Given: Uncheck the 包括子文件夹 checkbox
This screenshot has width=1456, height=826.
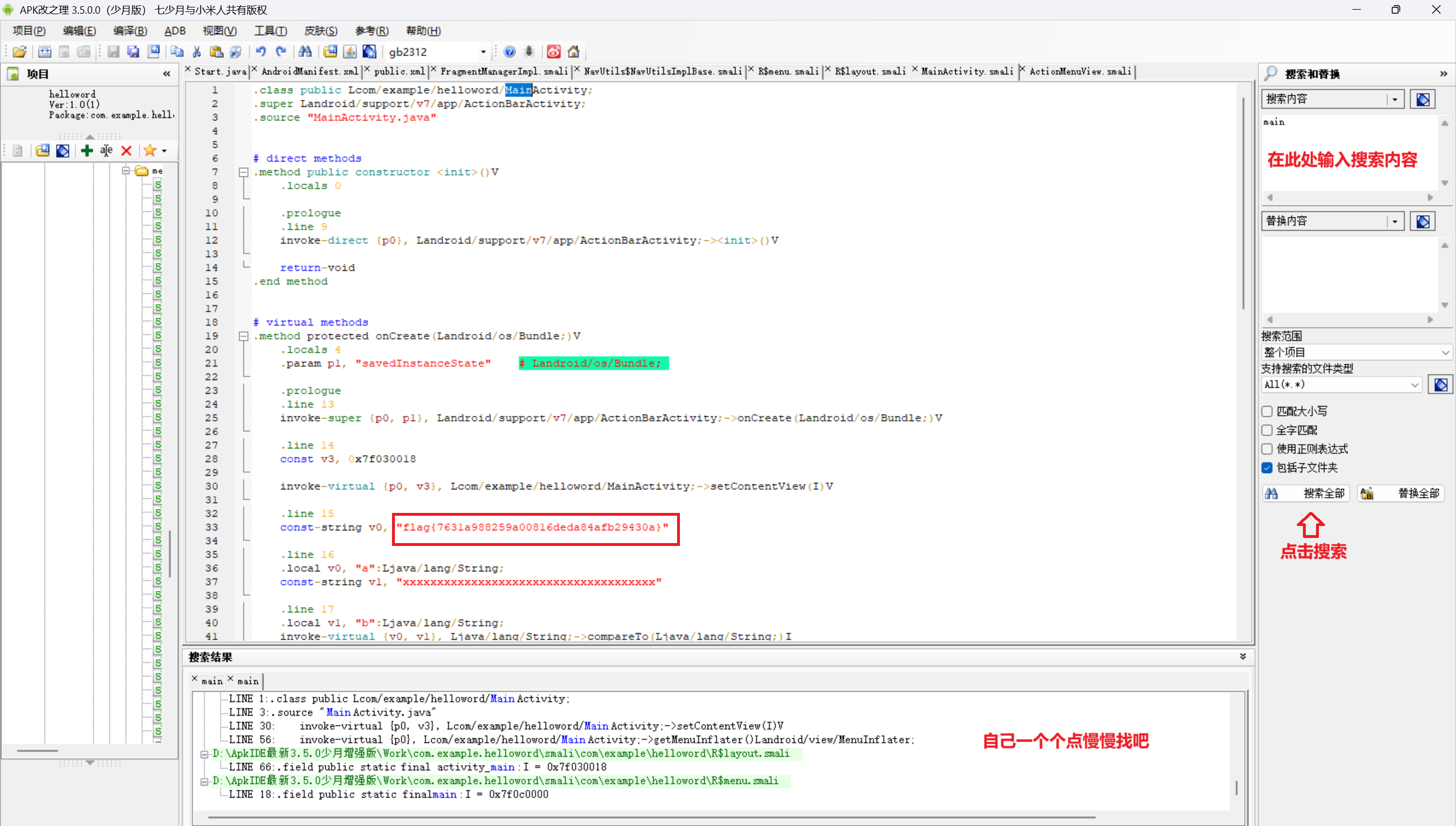Looking at the screenshot, I should click(x=1267, y=467).
